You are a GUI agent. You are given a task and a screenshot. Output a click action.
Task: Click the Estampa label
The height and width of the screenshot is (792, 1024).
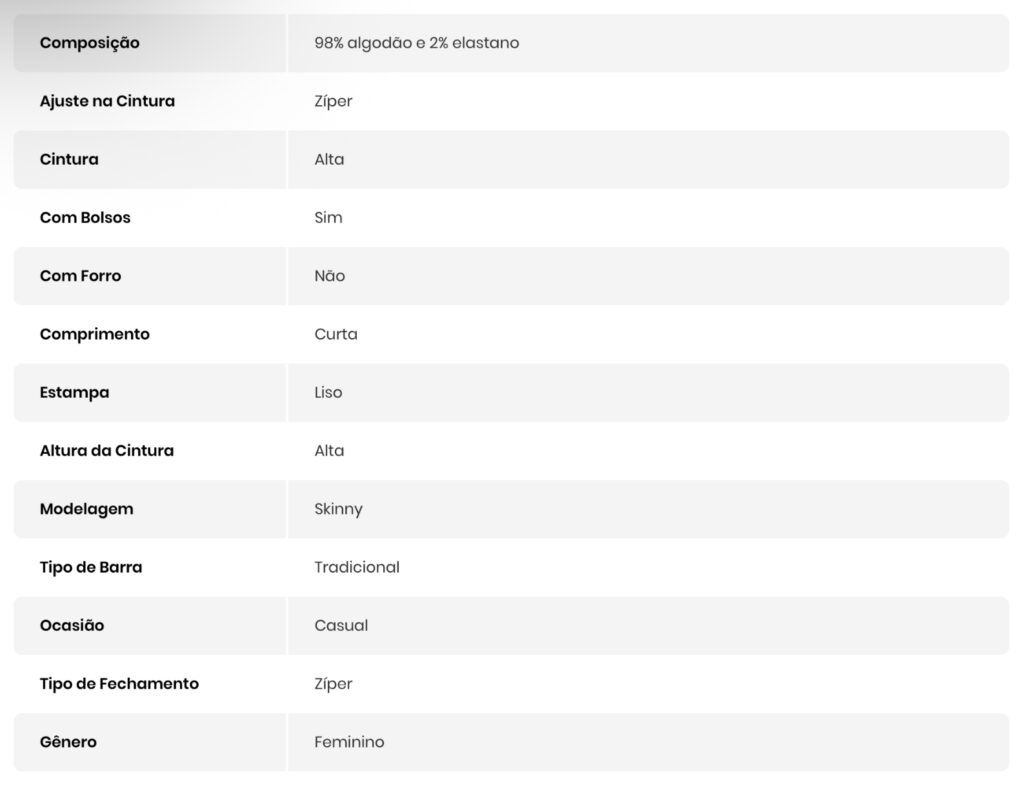click(74, 392)
